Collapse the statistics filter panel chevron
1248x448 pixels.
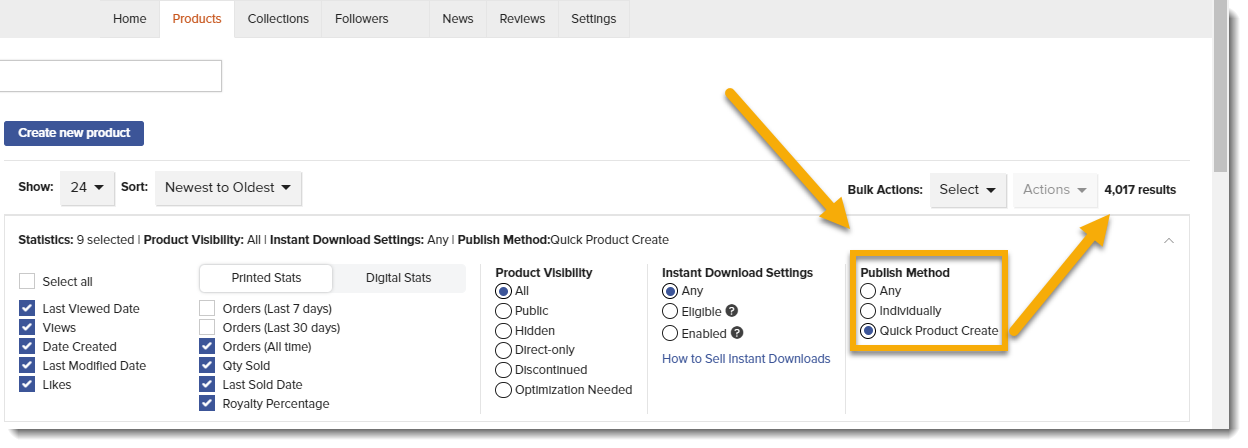pos(1169,240)
